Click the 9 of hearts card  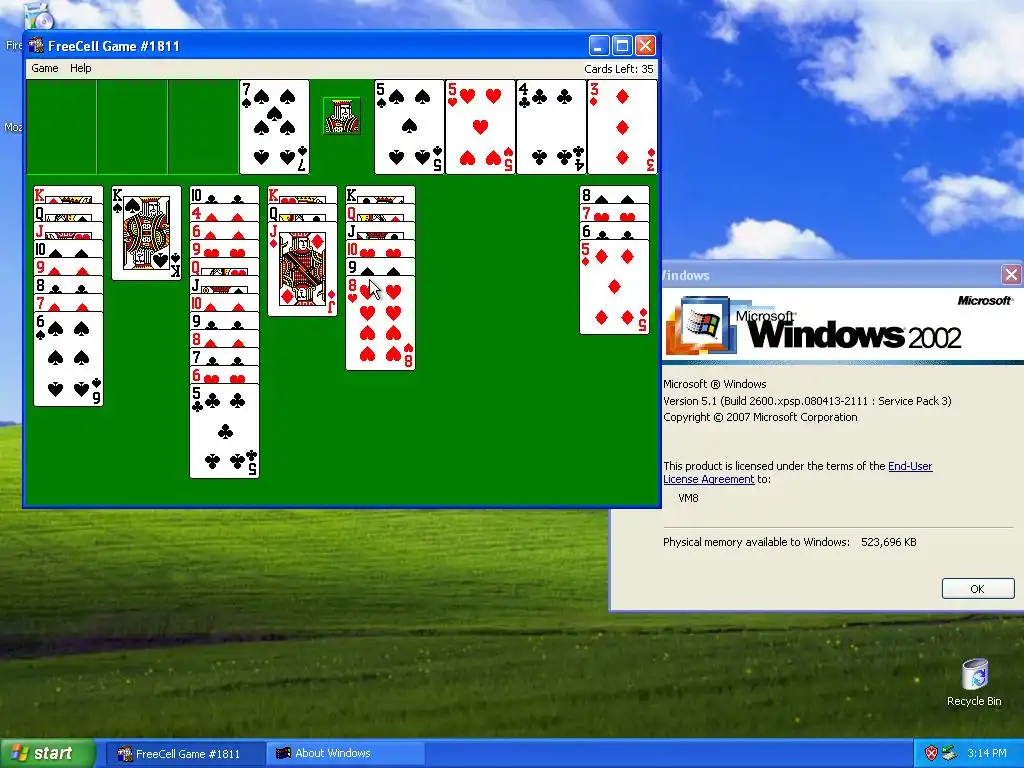coord(224,249)
